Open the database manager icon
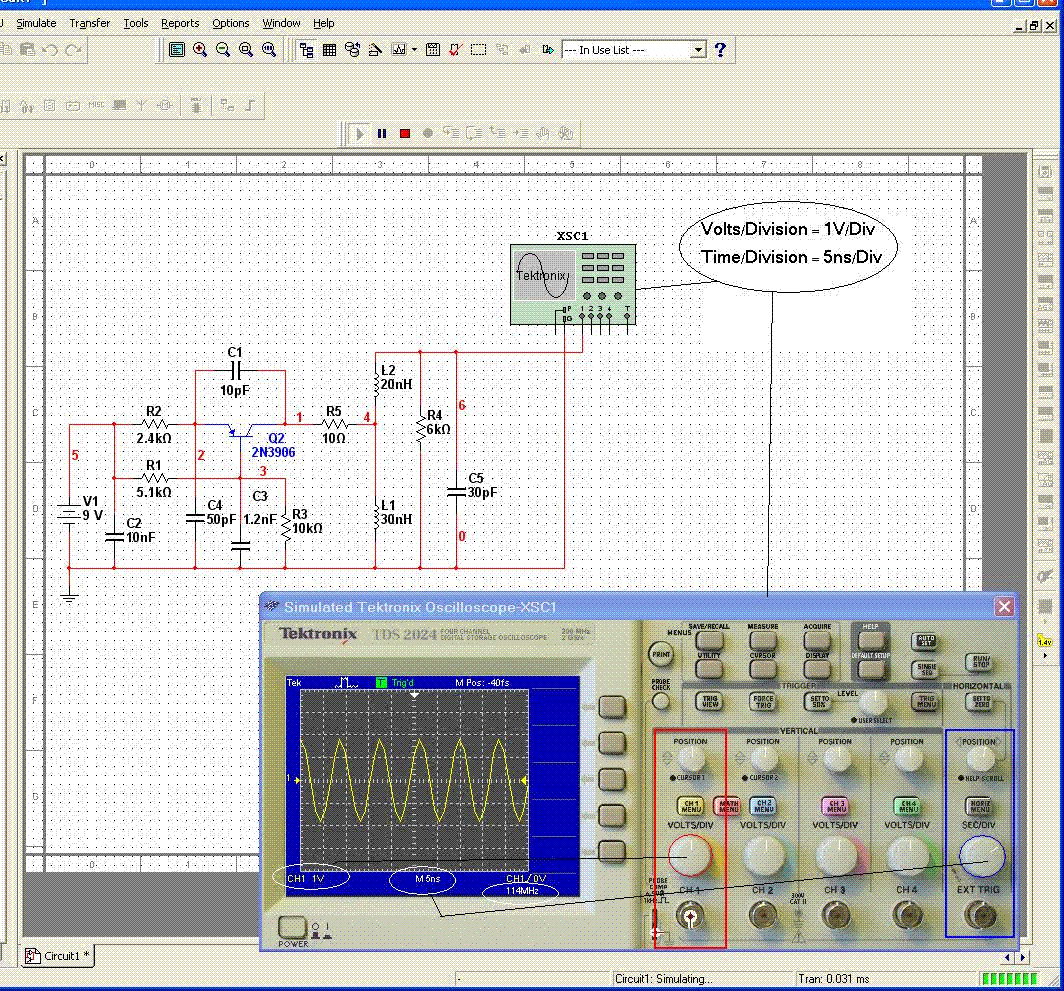 352,50
